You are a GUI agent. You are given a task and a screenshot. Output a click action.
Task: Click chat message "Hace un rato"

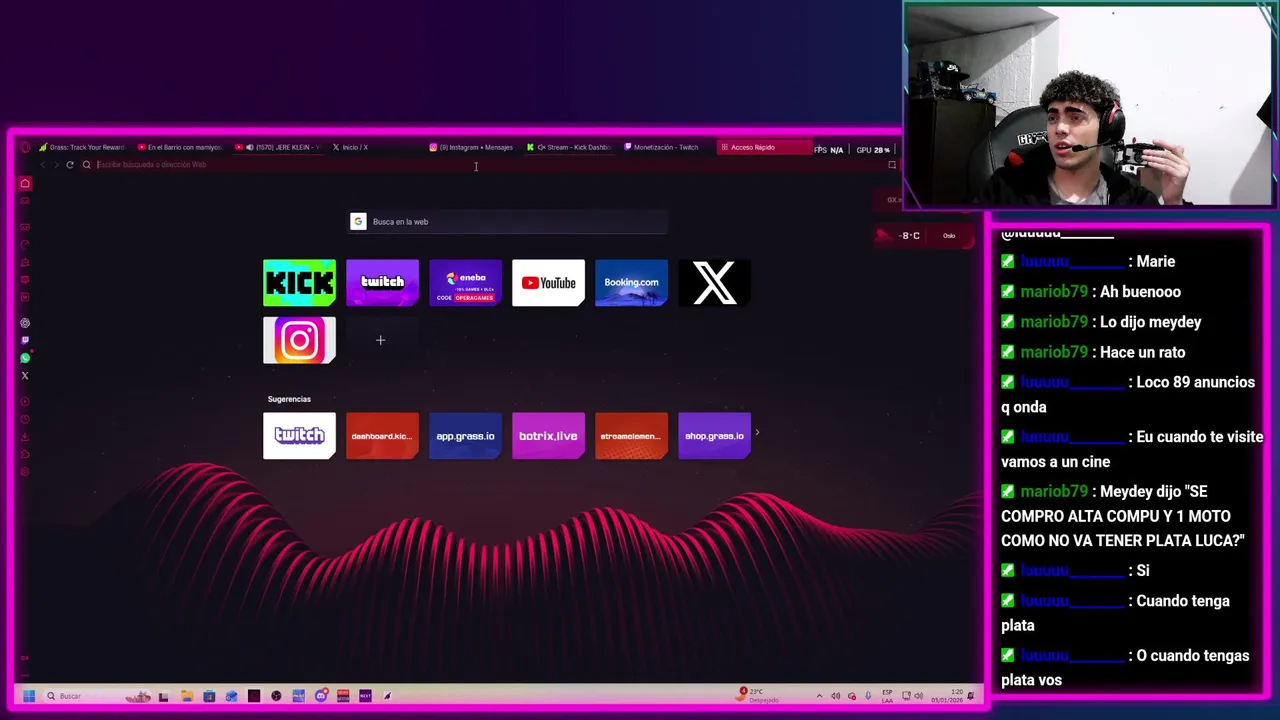(1142, 352)
